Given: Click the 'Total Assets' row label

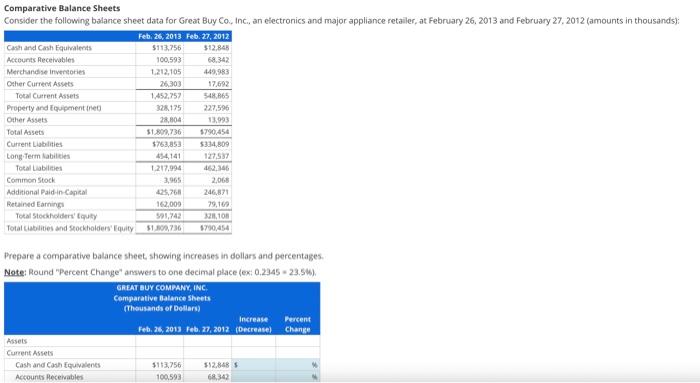Looking at the screenshot, I should point(25,132).
